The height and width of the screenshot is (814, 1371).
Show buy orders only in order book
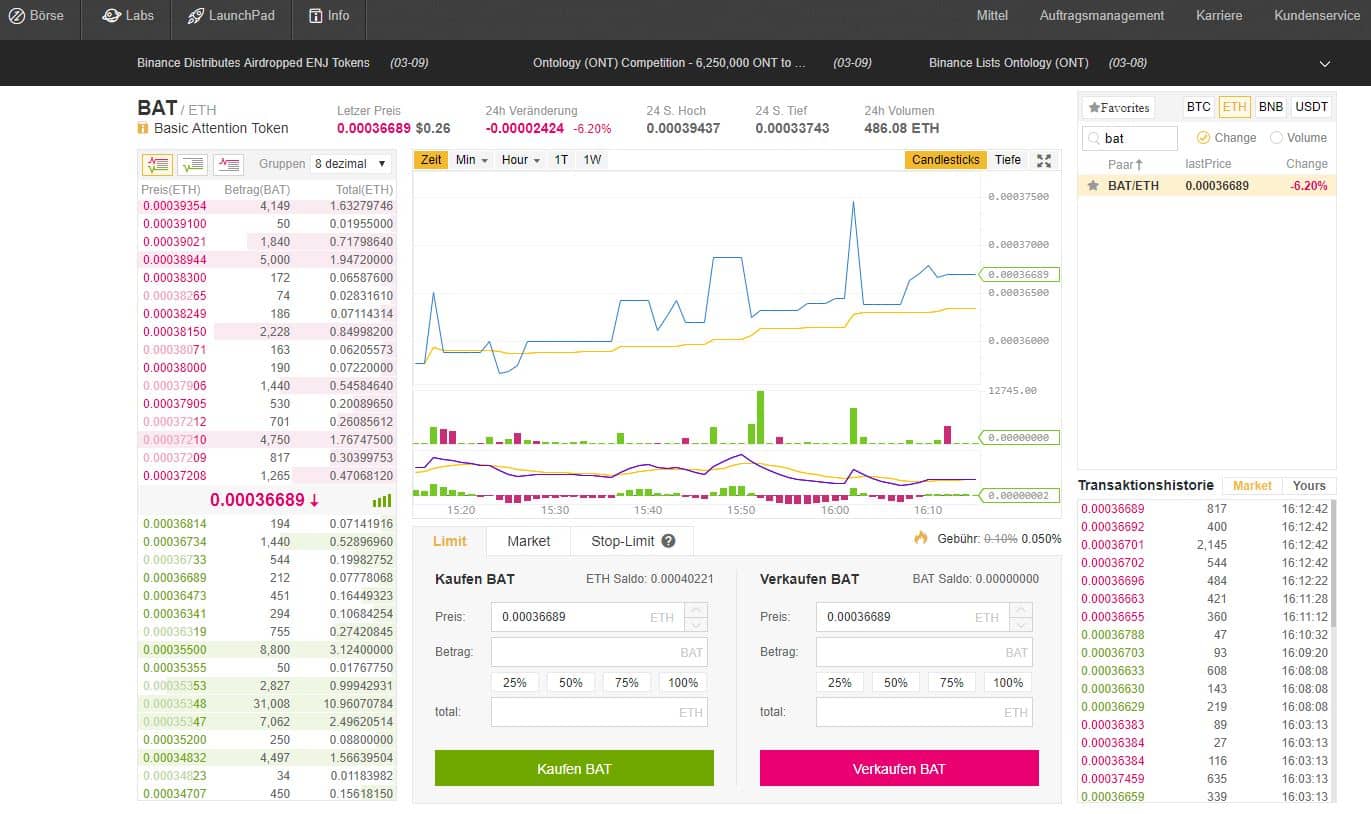(x=193, y=164)
